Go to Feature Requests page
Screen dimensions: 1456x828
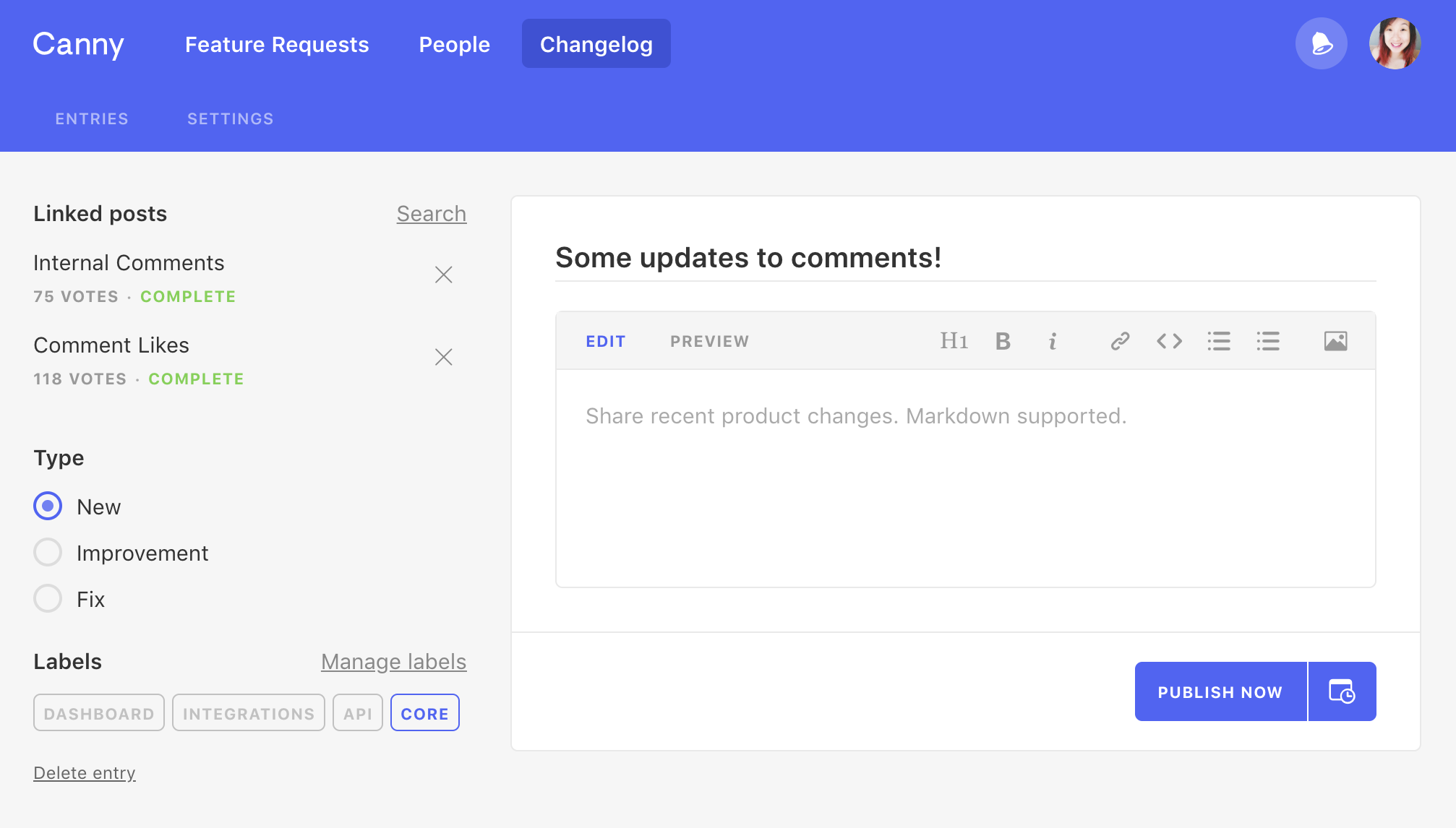(277, 44)
